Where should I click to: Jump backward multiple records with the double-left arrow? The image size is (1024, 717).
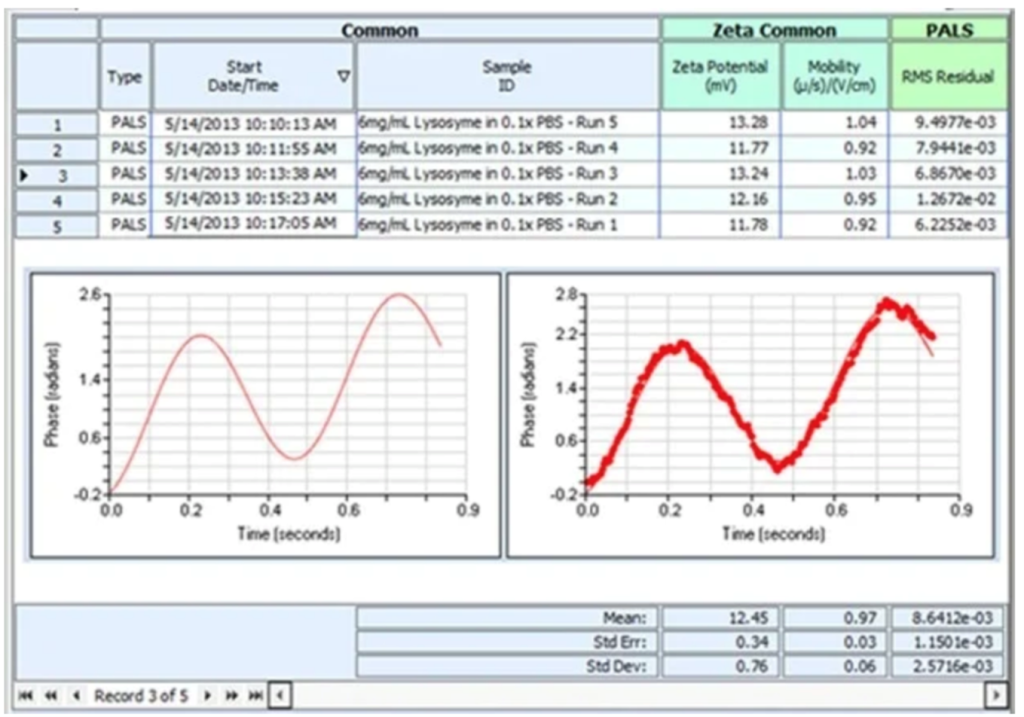click(x=51, y=693)
